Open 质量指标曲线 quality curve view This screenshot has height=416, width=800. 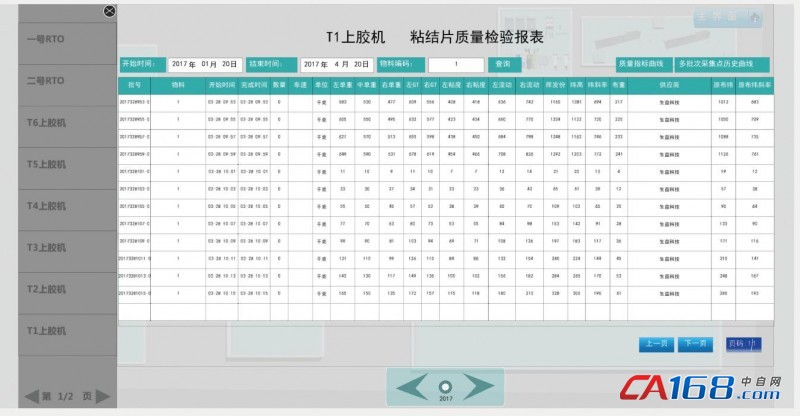click(x=640, y=64)
